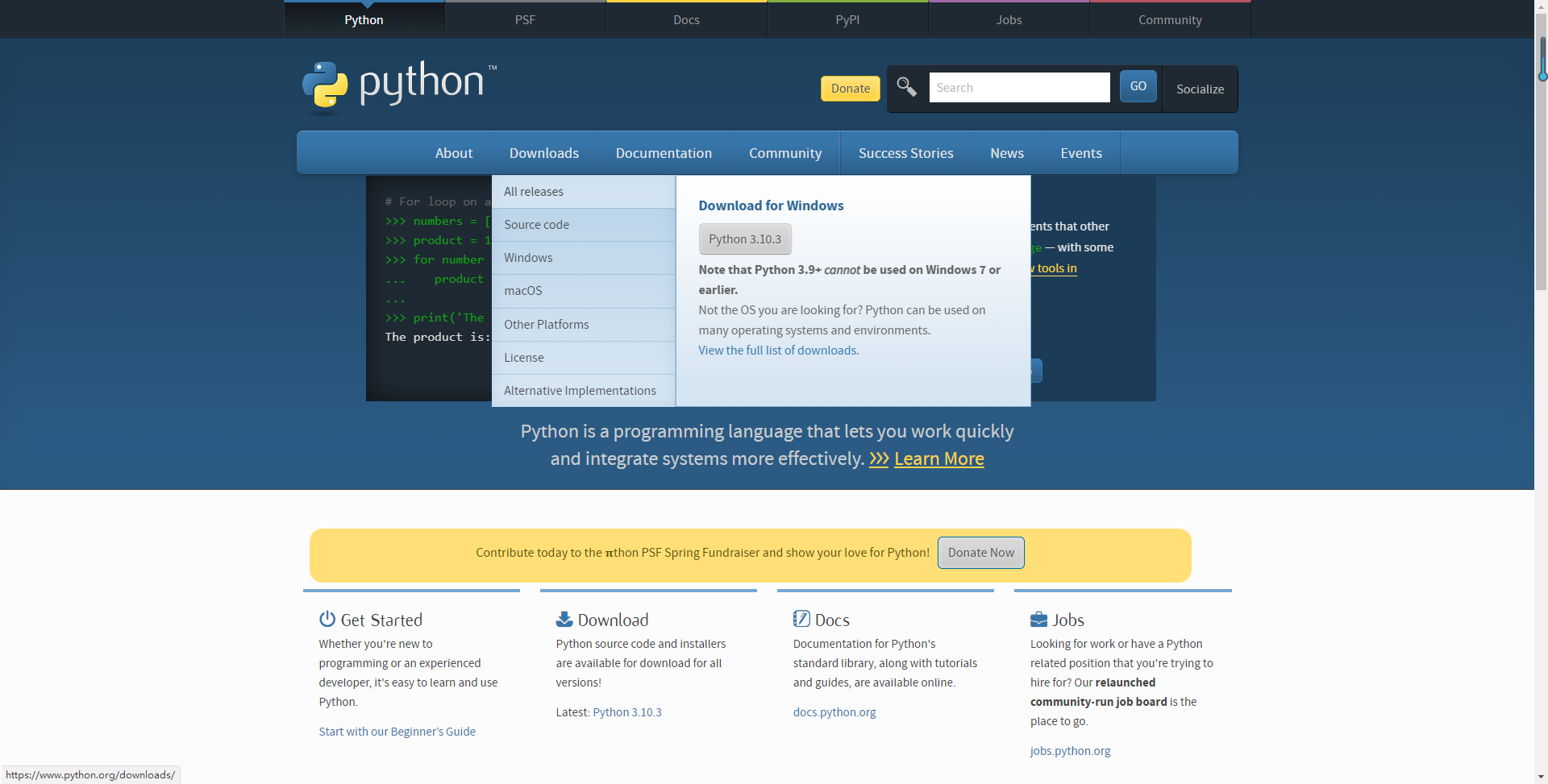Click the Donate Now button
This screenshot has width=1548, height=784.
pyautogui.click(x=981, y=553)
